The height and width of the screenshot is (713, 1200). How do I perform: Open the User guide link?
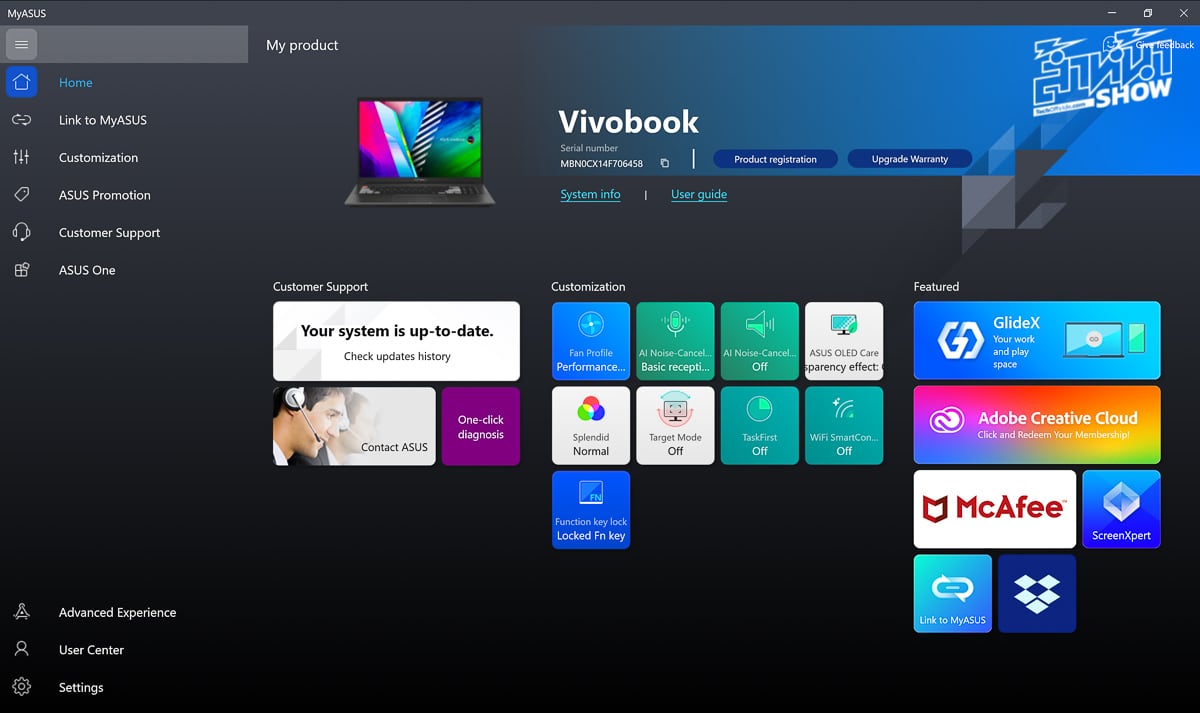(x=699, y=194)
